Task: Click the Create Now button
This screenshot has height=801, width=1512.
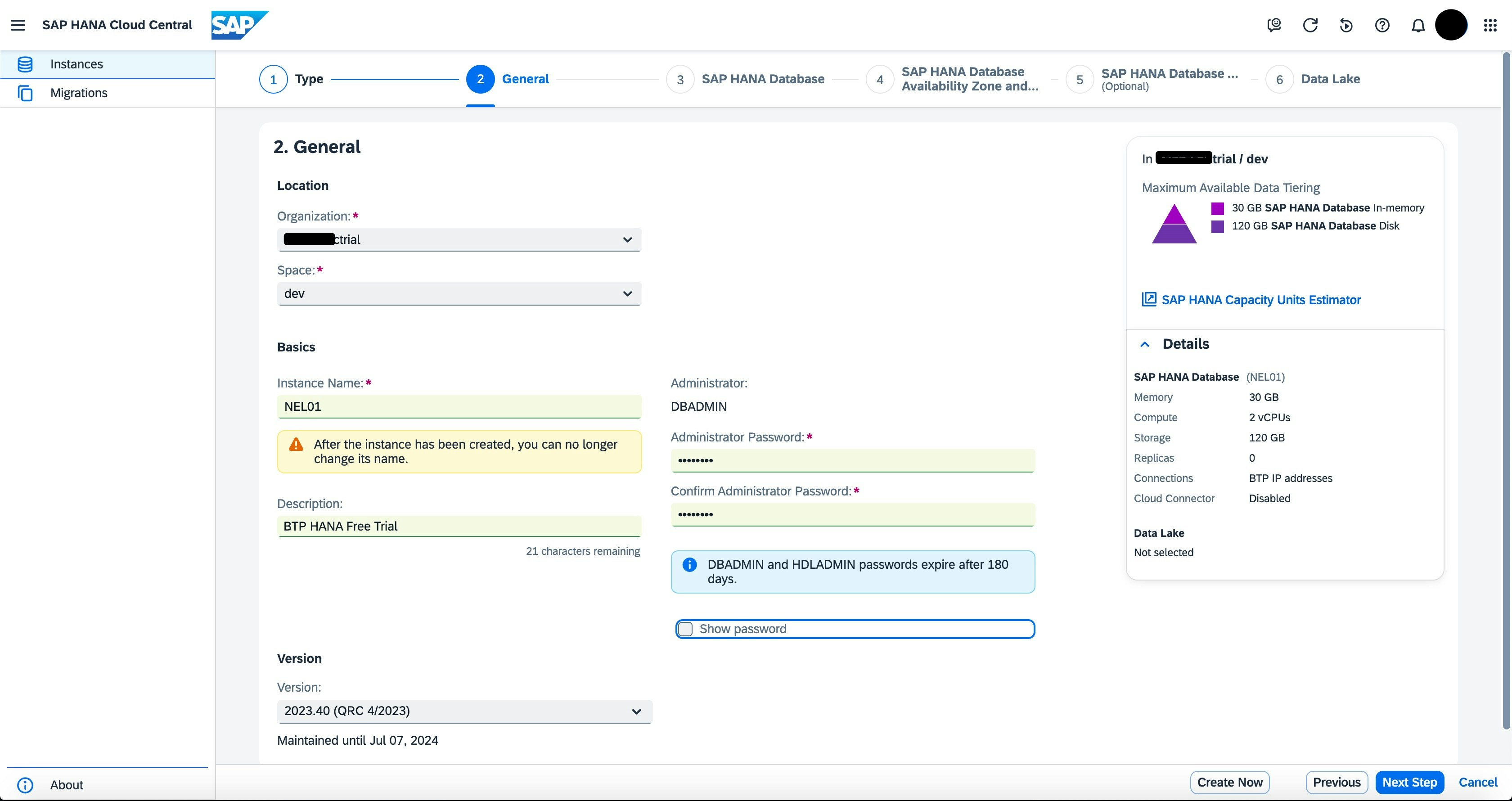Action: [1229, 782]
